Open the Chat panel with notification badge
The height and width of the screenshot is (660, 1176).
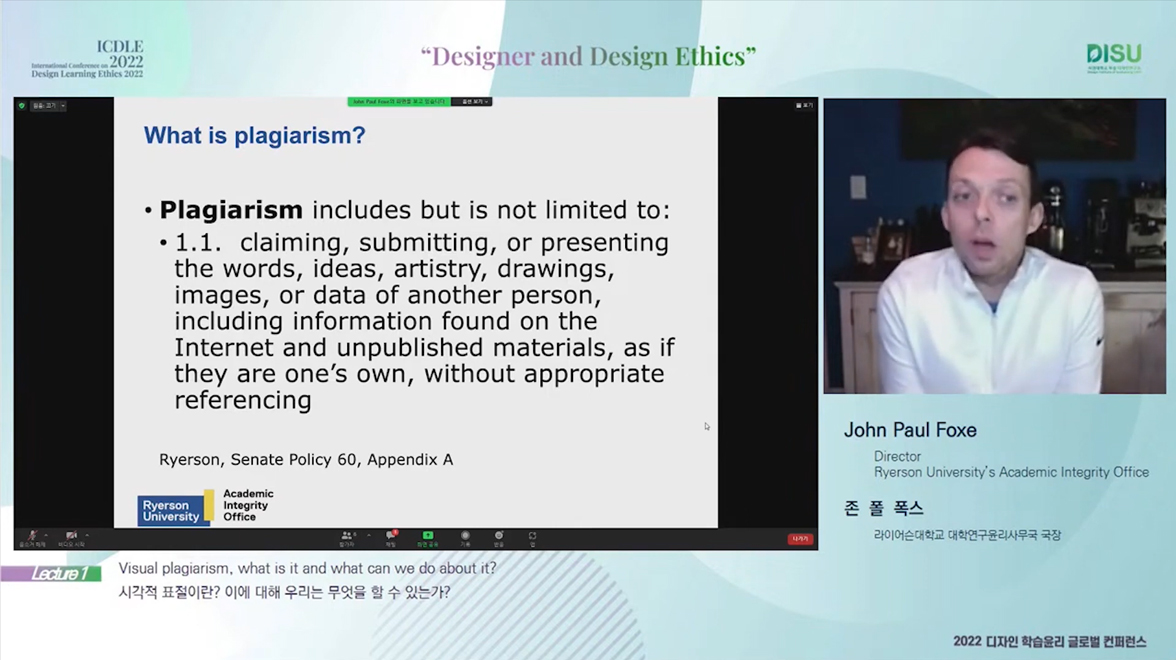point(391,538)
